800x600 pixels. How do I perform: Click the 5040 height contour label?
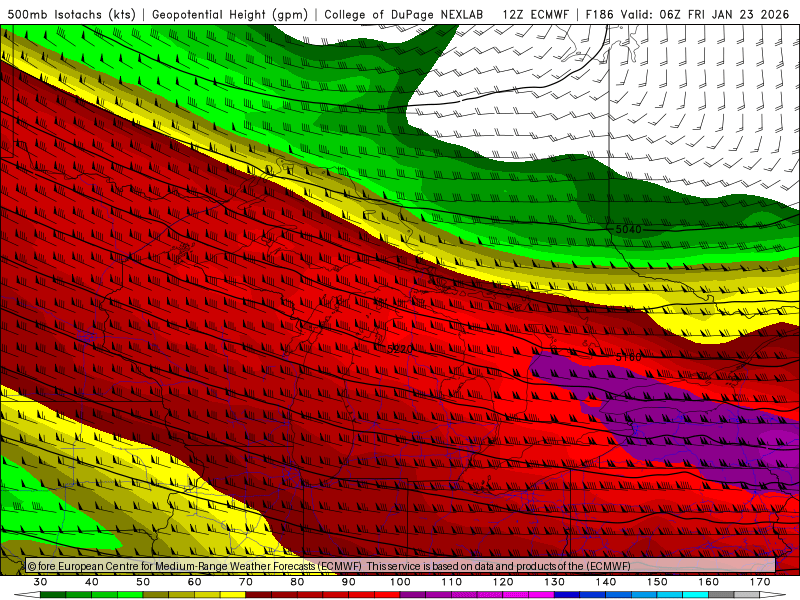pos(628,230)
